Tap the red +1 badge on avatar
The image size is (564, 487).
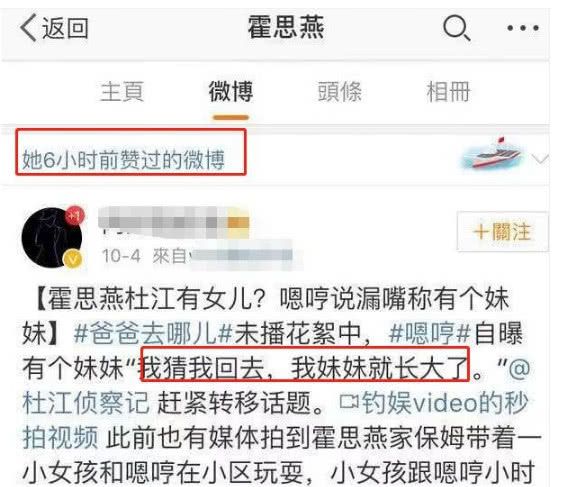click(x=74, y=215)
